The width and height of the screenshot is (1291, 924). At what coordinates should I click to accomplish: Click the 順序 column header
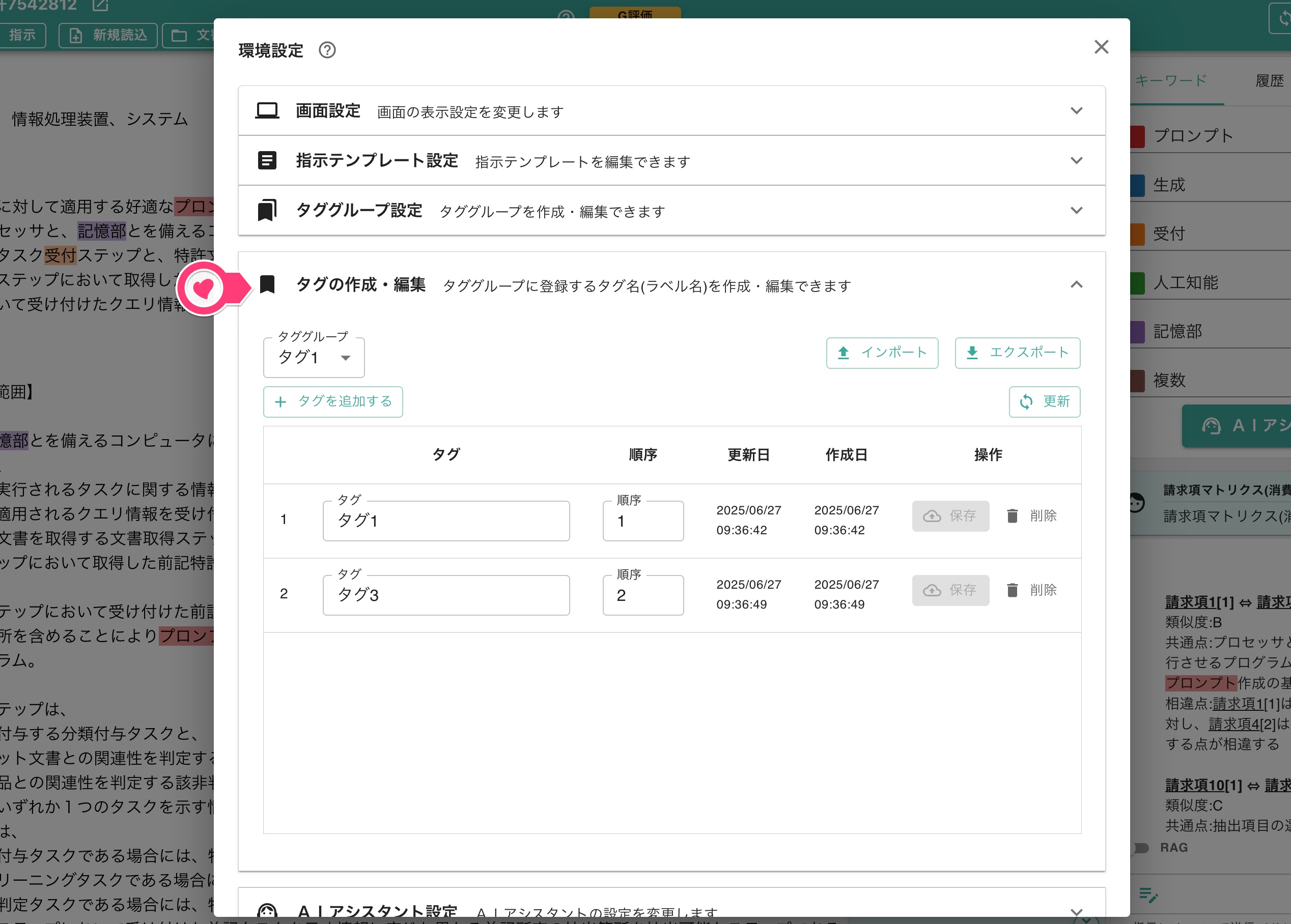[642, 454]
